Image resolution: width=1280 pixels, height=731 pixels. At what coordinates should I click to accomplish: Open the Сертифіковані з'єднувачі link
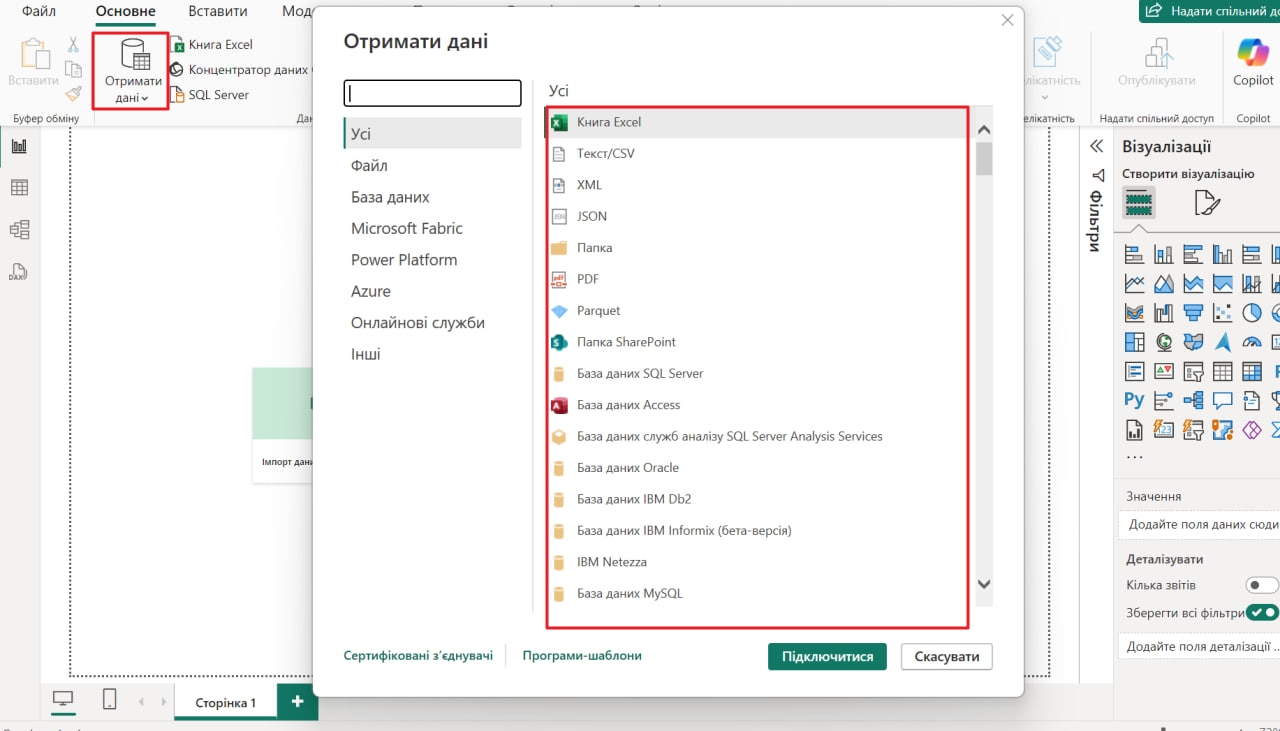click(x=418, y=656)
